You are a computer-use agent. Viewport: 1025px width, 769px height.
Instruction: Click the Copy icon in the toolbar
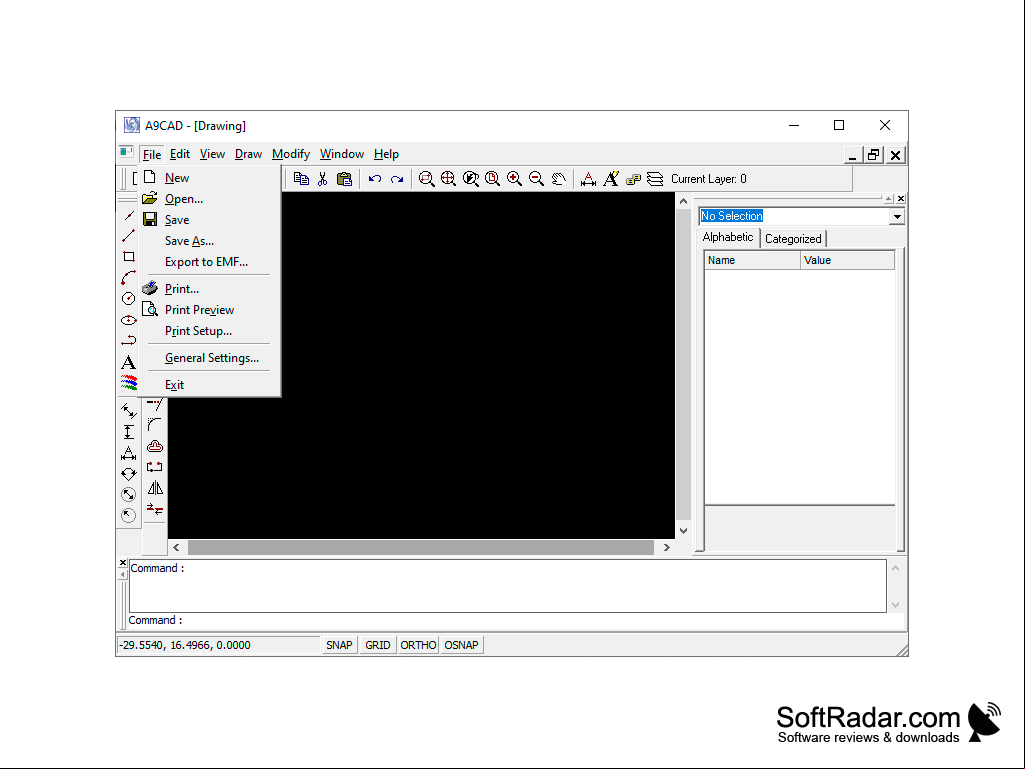pos(301,179)
